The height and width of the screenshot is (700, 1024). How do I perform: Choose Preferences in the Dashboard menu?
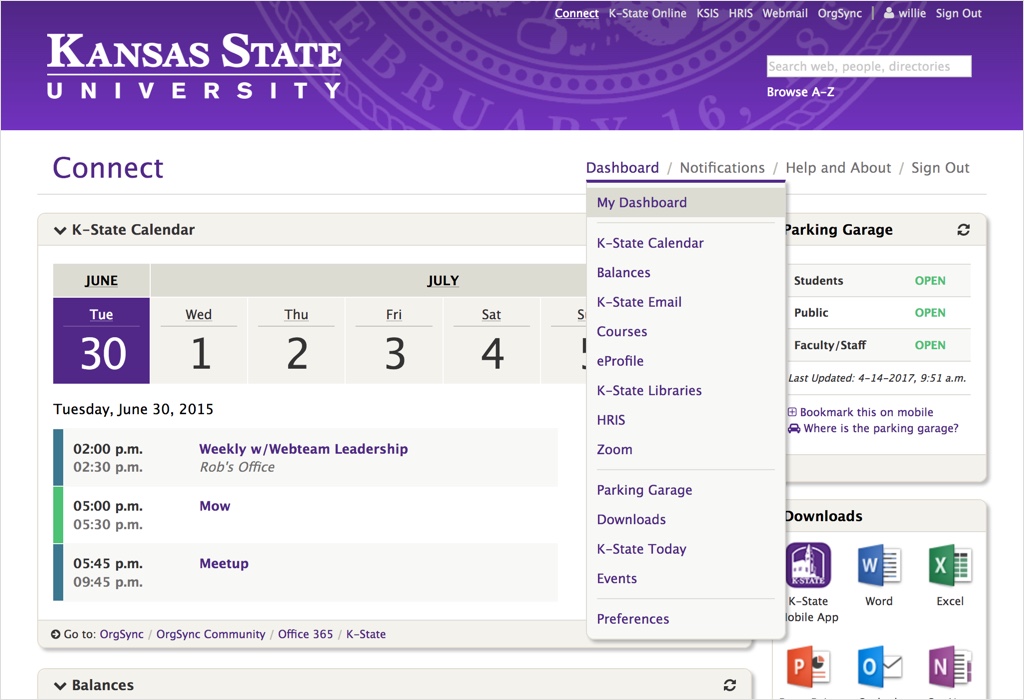633,619
